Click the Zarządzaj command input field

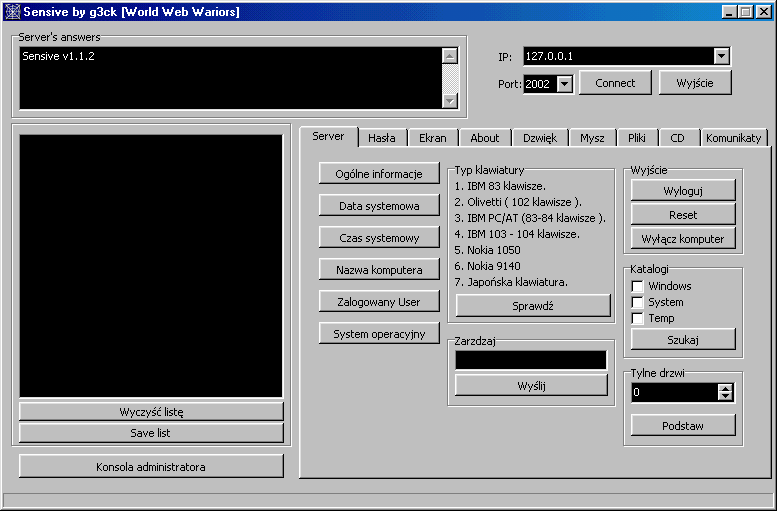click(x=531, y=360)
